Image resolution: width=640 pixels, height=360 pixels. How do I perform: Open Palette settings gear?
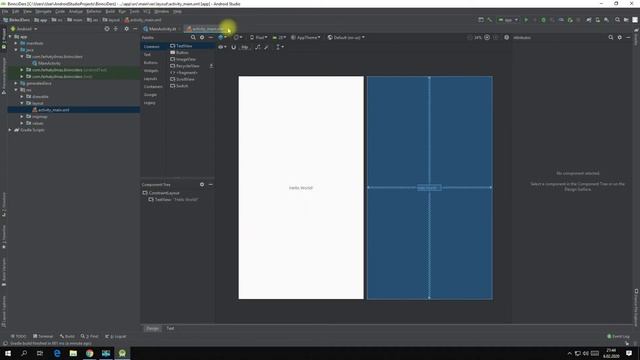point(202,37)
